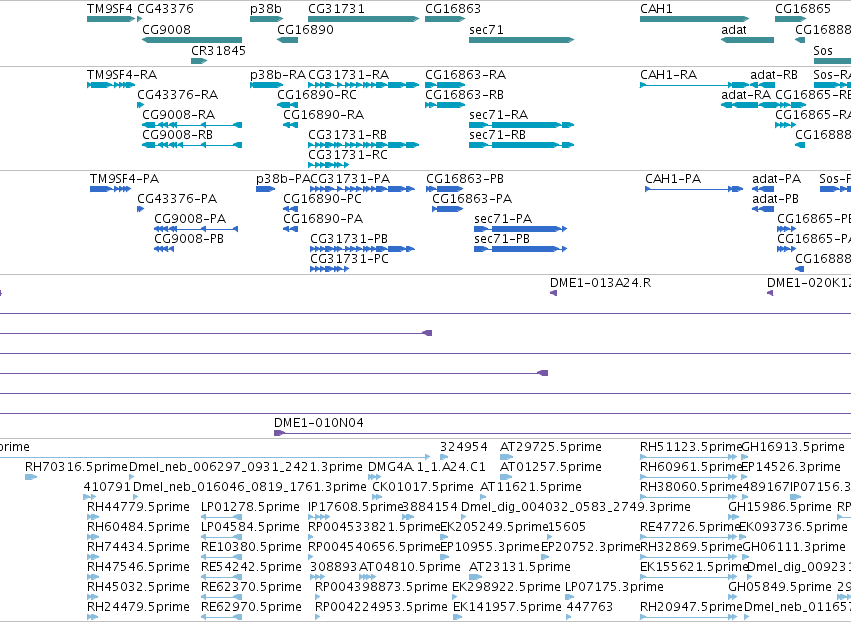Select the 'RE62970.5prime' EST label
This screenshot has height=622, width=851.
click(251, 607)
